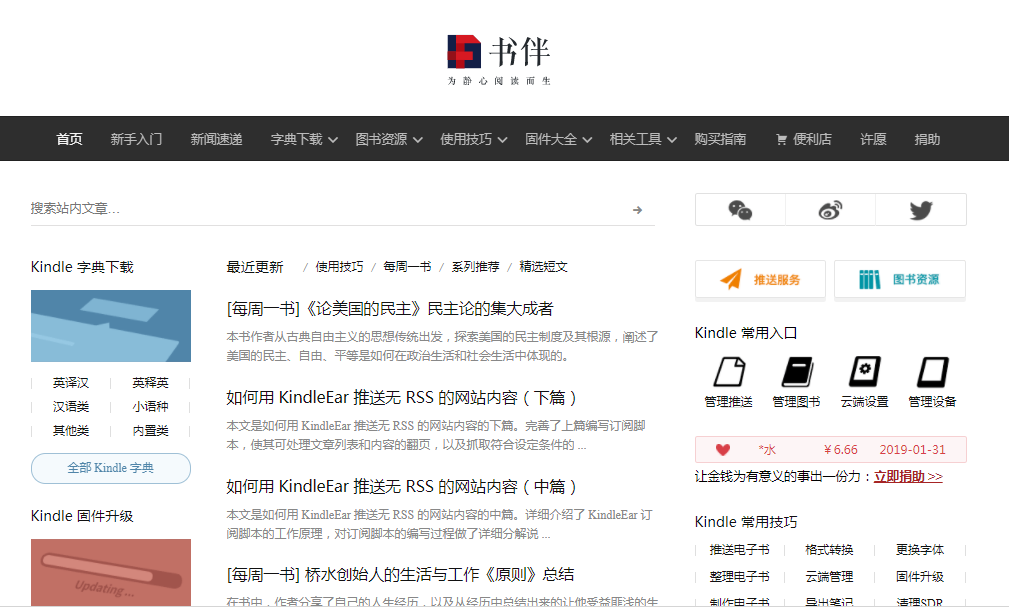
Task: Go to 首页 in navigation bar
Action: click(x=69, y=139)
